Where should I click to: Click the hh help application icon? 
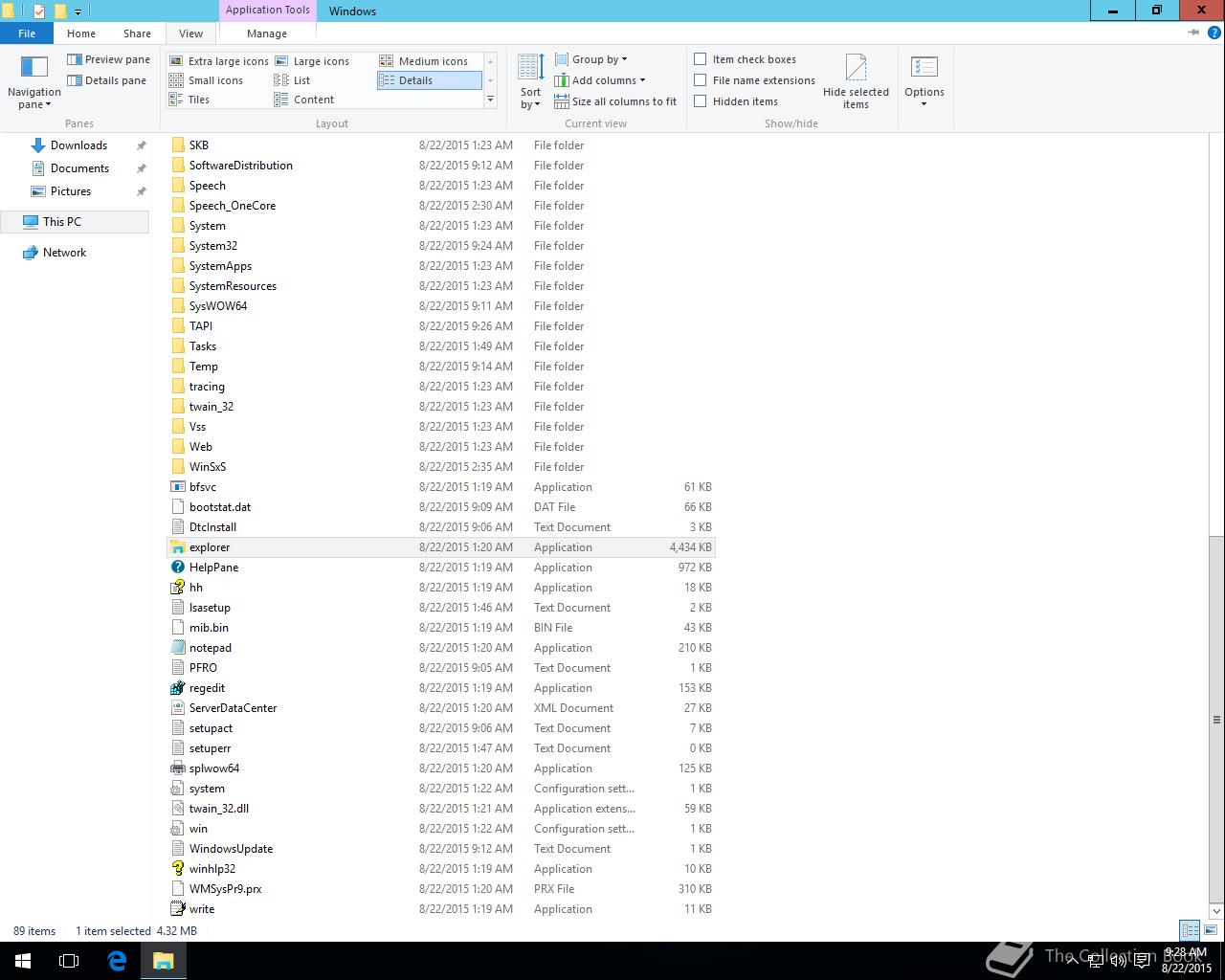[177, 588]
